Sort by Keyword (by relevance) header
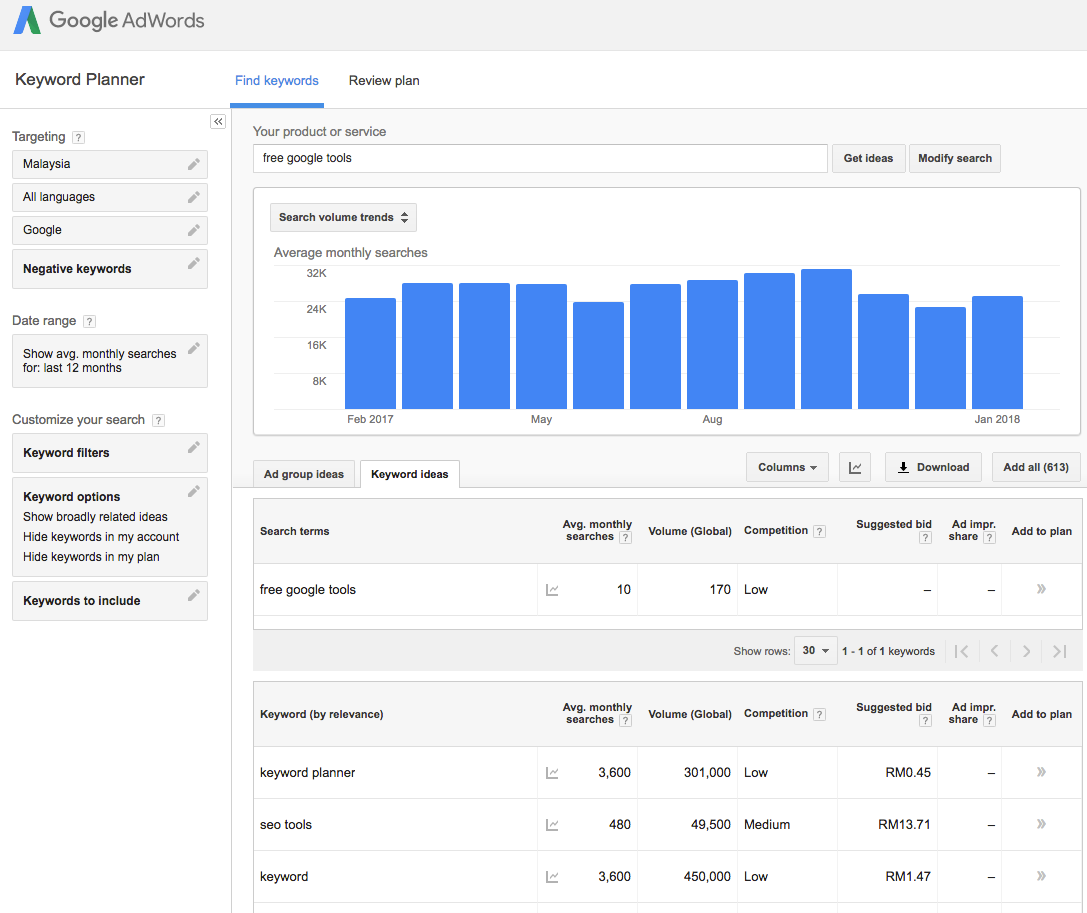Screen dimensions: 1087x913 click(322, 715)
